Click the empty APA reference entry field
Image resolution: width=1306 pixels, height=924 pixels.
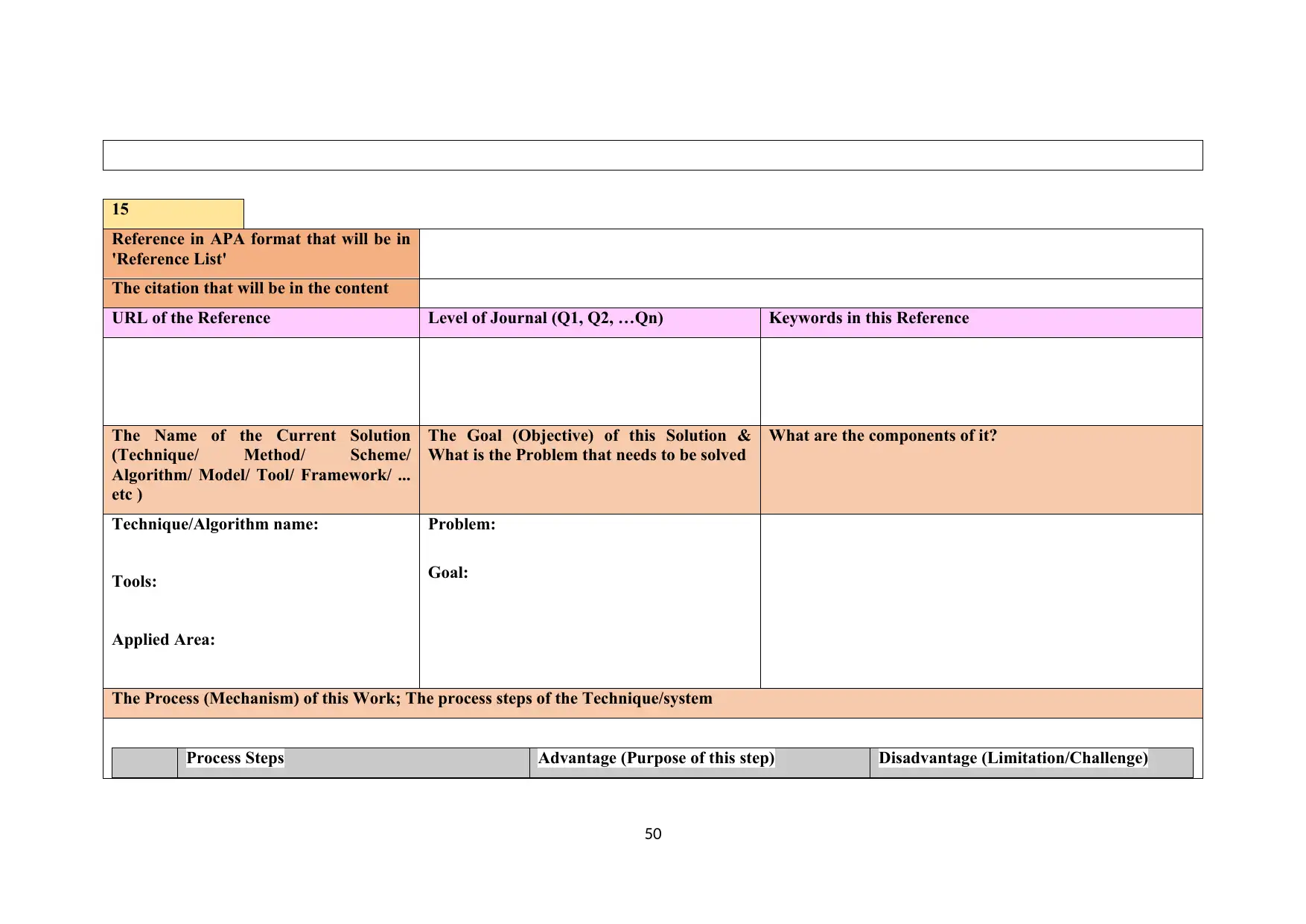coord(811,254)
